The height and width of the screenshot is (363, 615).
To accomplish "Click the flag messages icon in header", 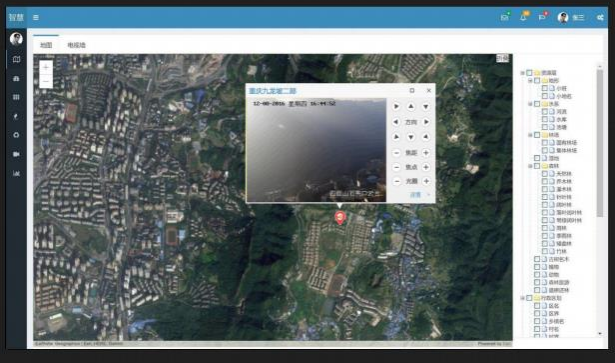I will click(542, 17).
